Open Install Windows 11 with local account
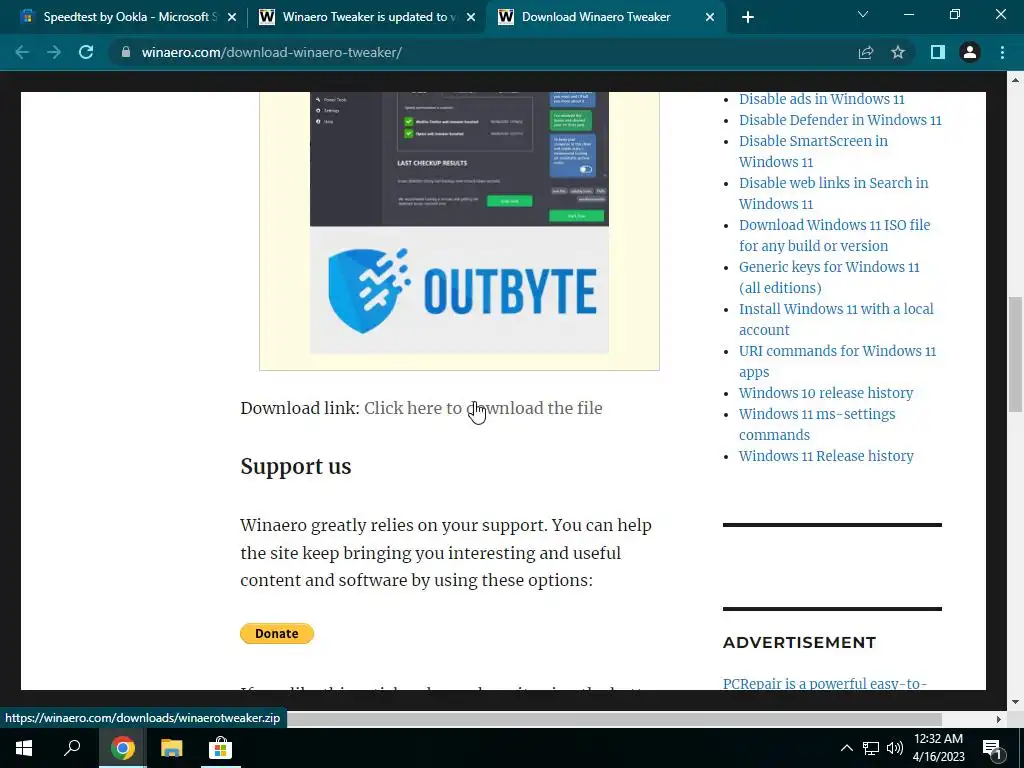This screenshot has width=1024, height=768. click(x=836, y=319)
